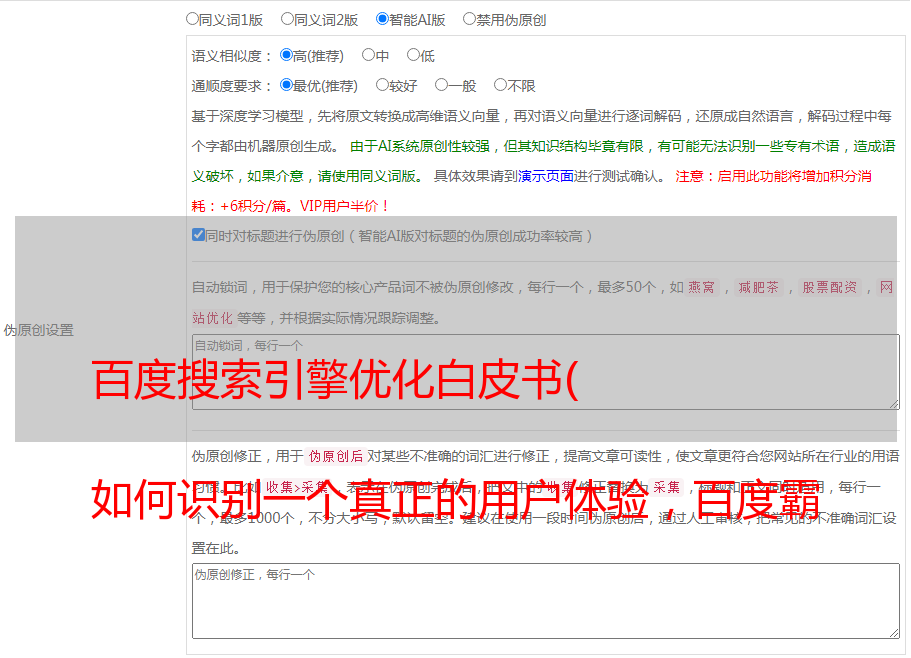Screen dimensions: 911x658
Task: Set 语义相似度 to 高(推荐)
Action: [x=286, y=55]
